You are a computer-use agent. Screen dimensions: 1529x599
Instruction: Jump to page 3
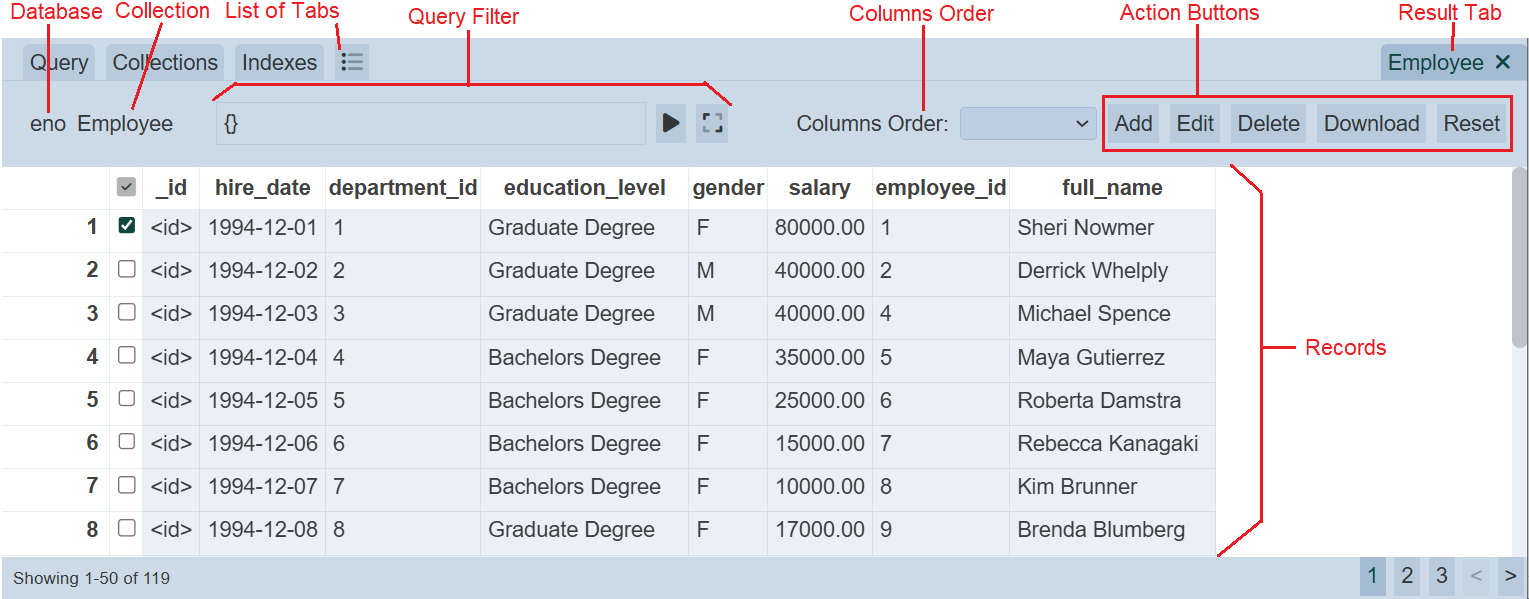pyautogui.click(x=1441, y=577)
